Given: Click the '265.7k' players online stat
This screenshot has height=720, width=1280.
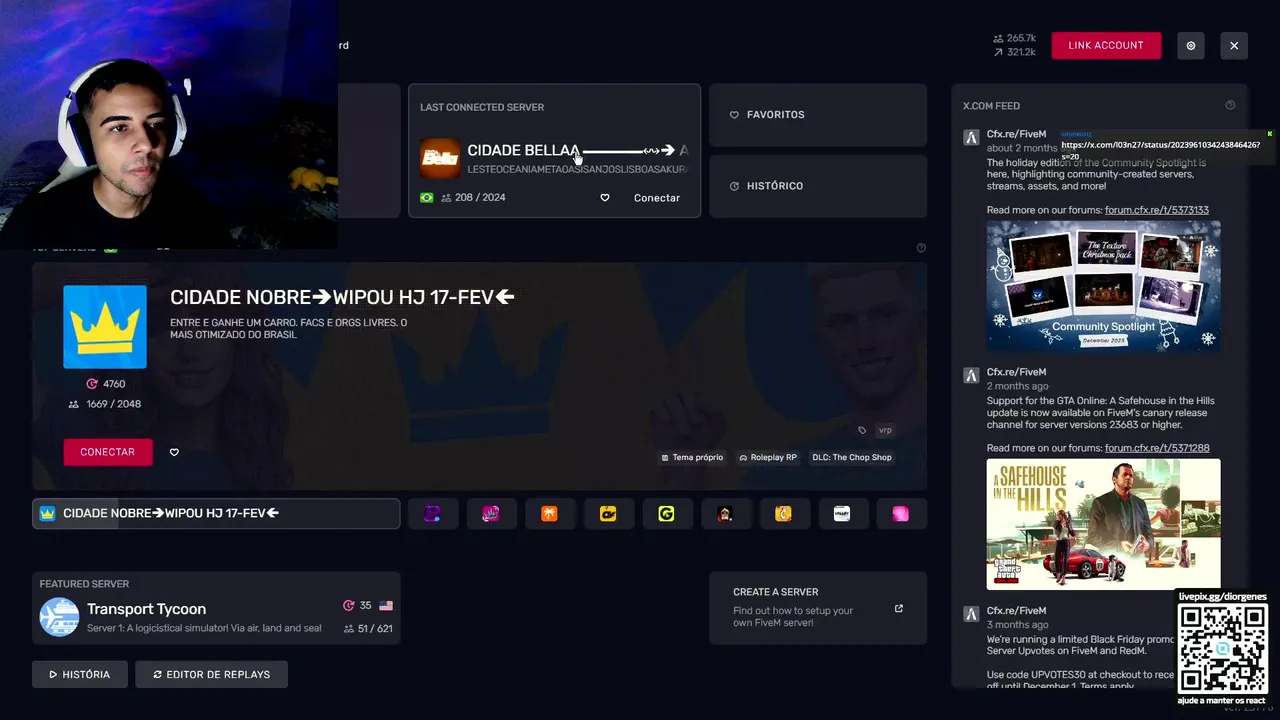Looking at the screenshot, I should (1021, 38).
